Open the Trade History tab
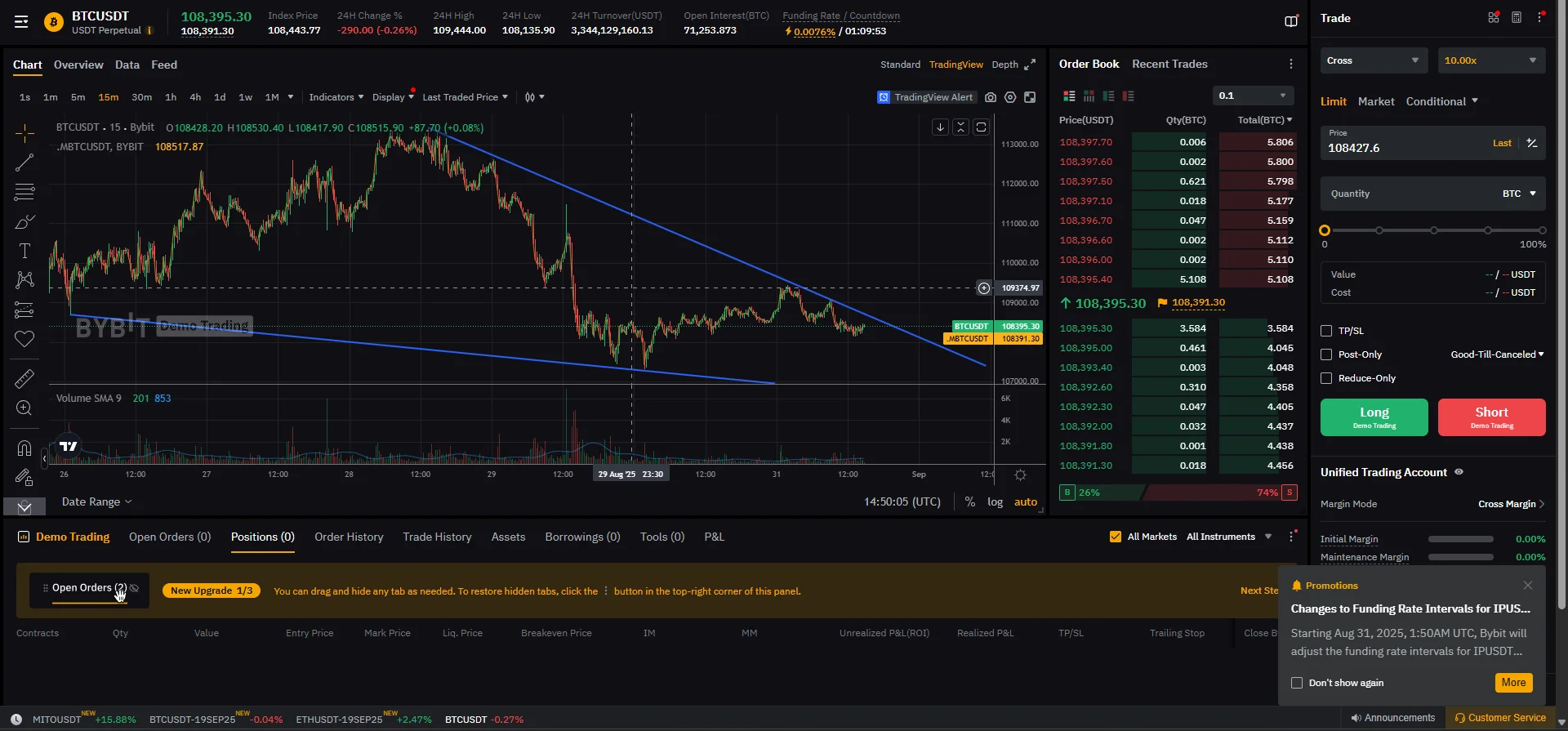 (x=437, y=537)
